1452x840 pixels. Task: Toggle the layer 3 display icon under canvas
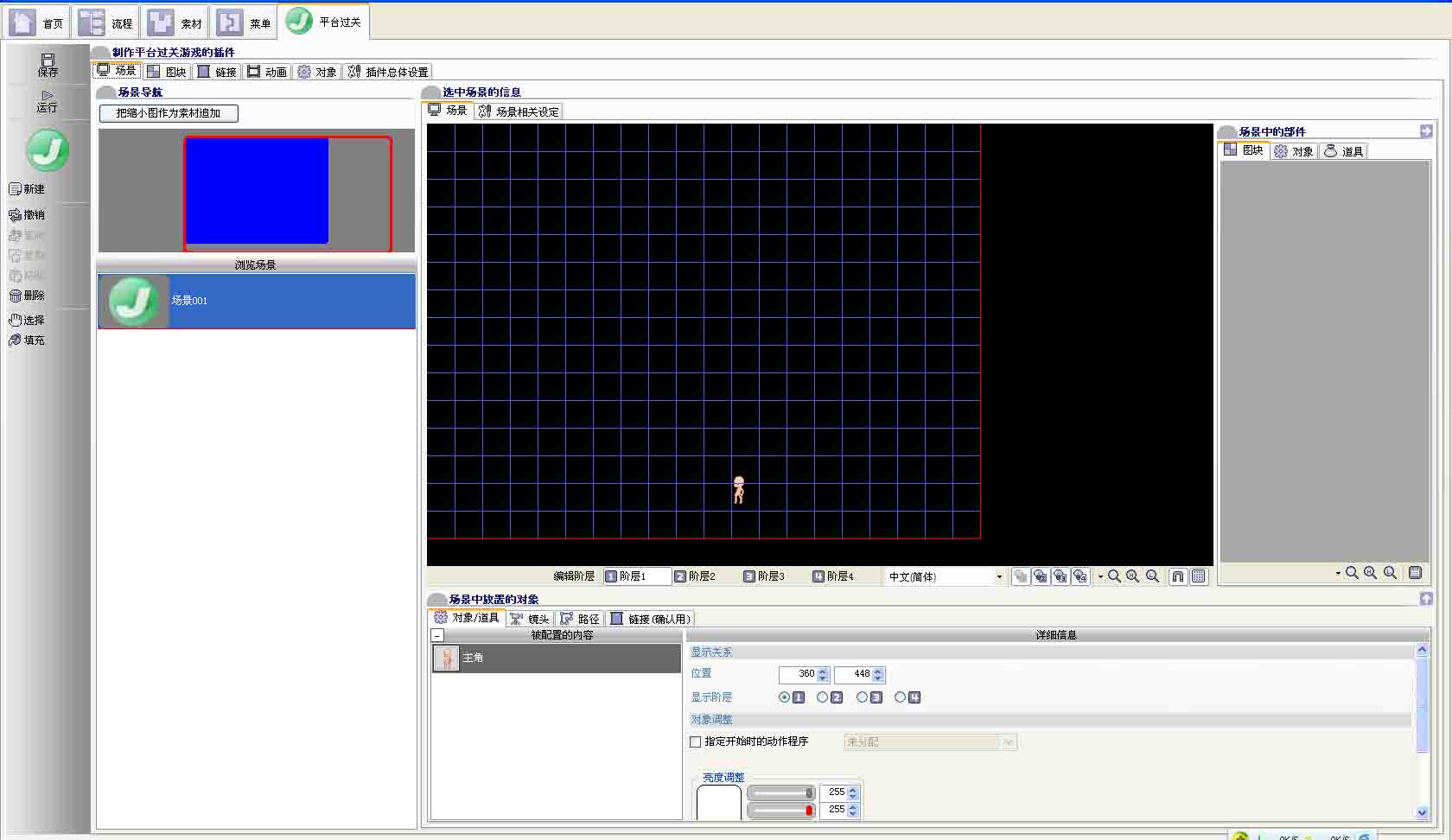click(1060, 576)
